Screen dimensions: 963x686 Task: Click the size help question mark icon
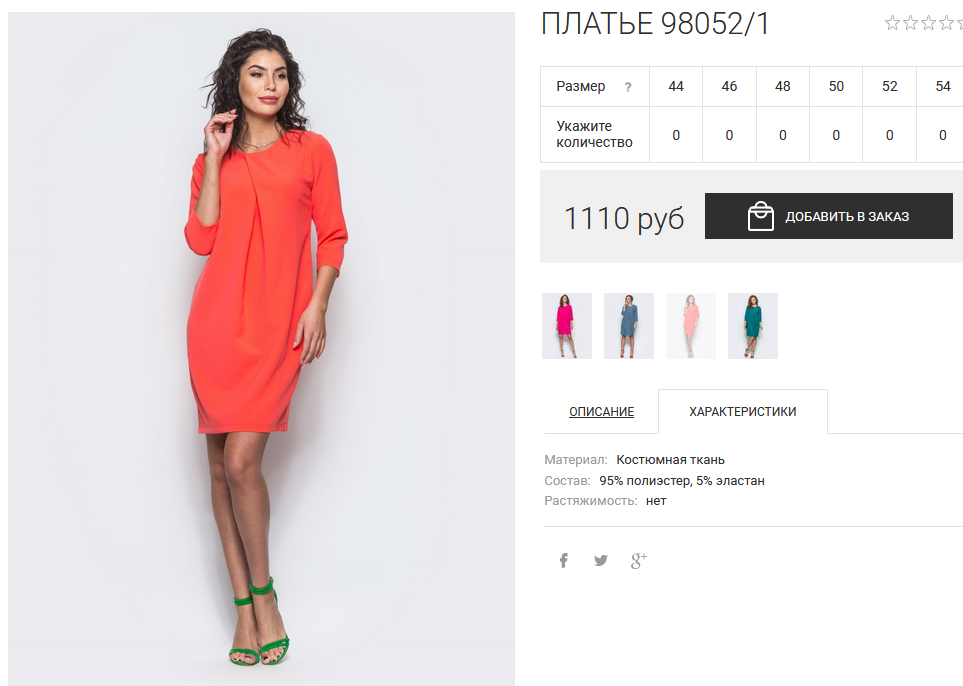click(x=628, y=87)
